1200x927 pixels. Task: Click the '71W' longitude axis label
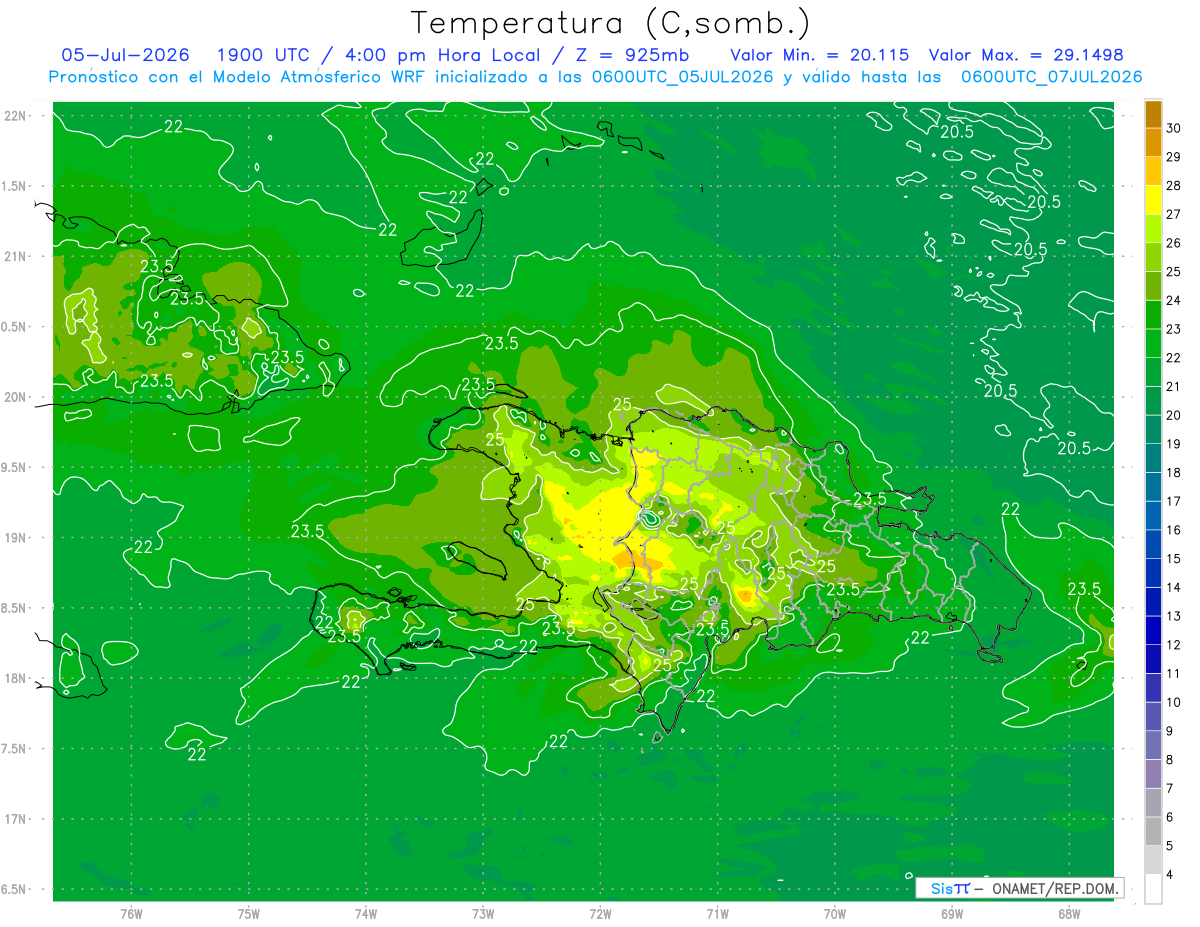717,914
